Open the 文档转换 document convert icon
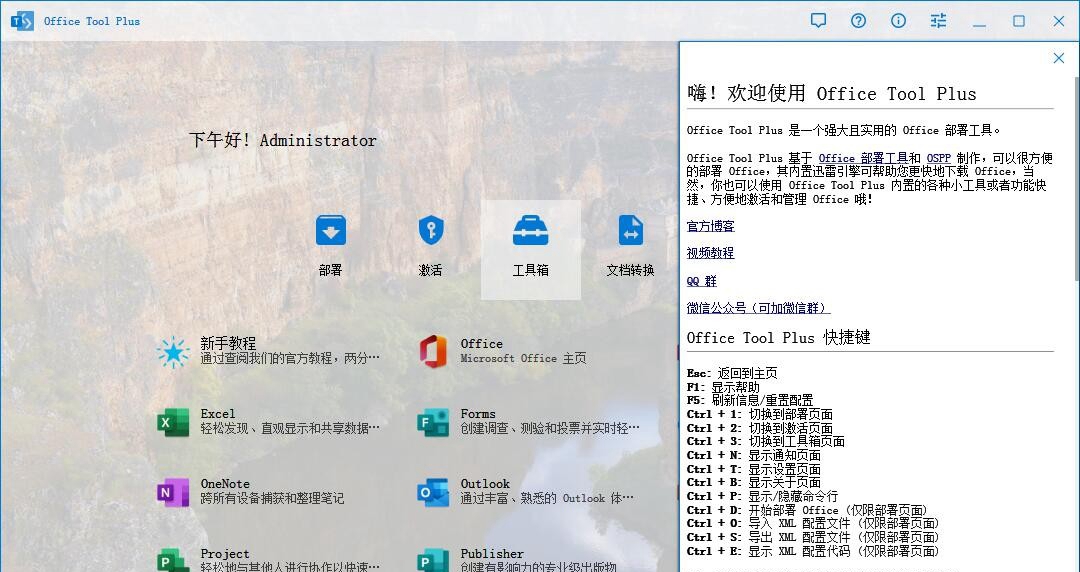Viewport: 1080px width, 572px height. point(630,230)
